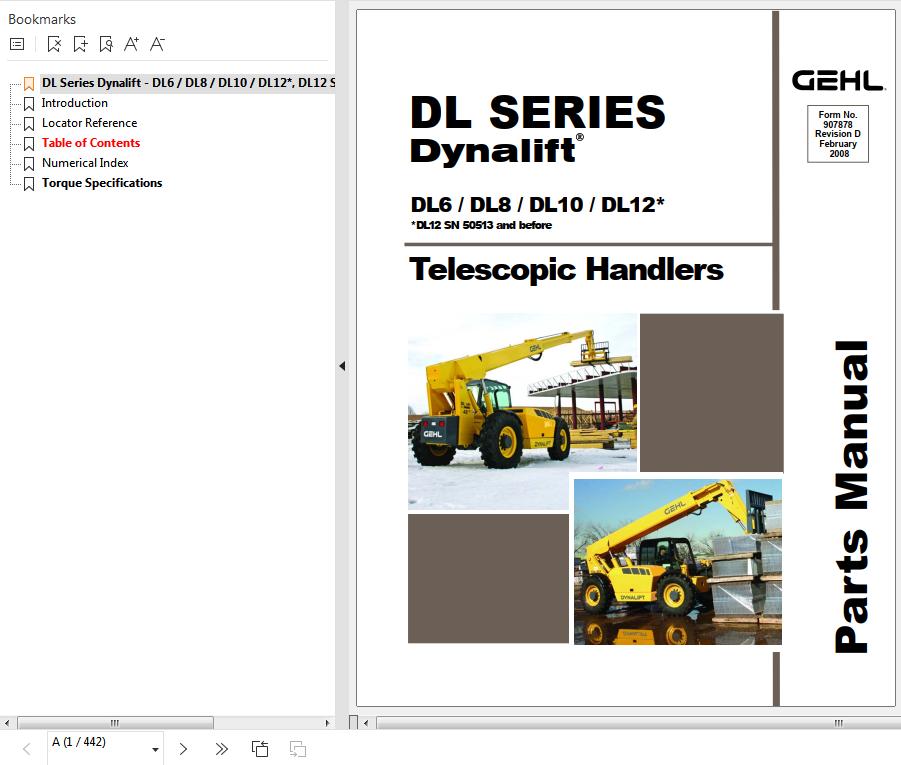This screenshot has width=901, height=765.
Task: Click the document horizontal scrollbar
Action: coord(639,723)
